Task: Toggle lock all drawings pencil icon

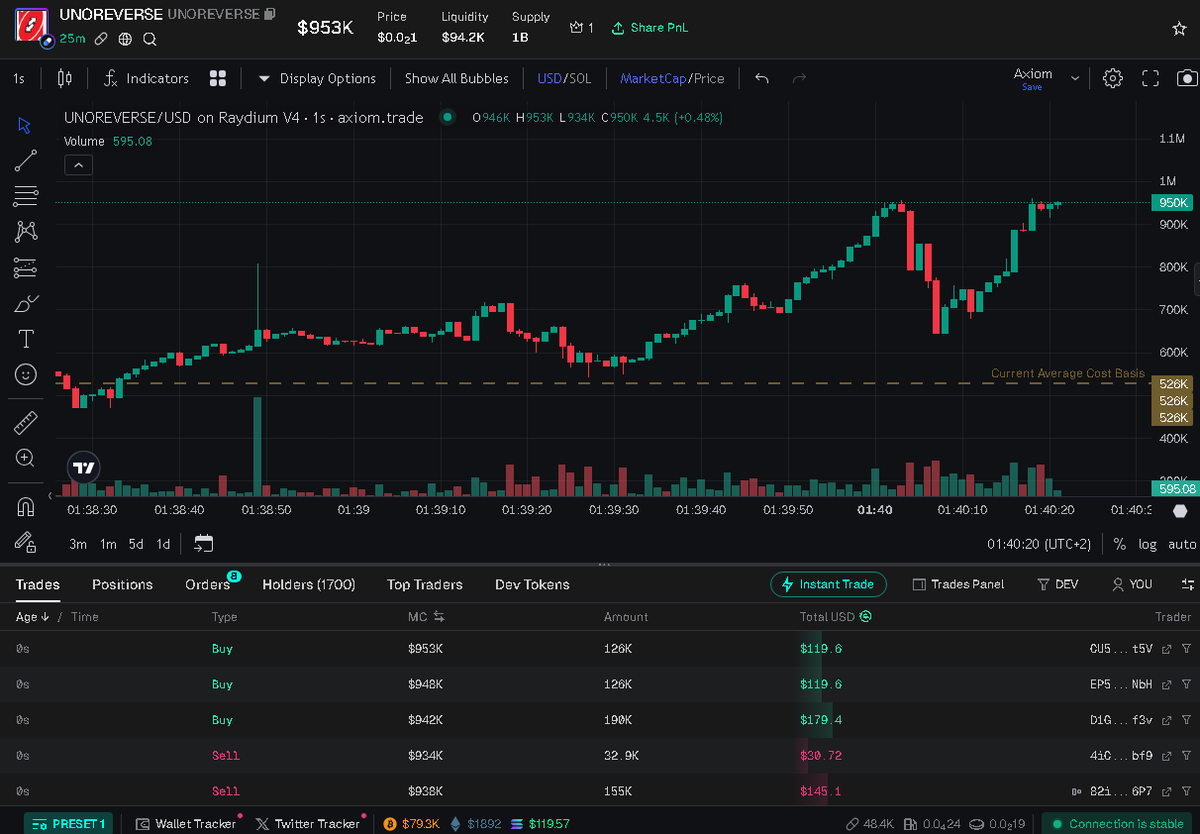Action: pyautogui.click(x=26, y=541)
